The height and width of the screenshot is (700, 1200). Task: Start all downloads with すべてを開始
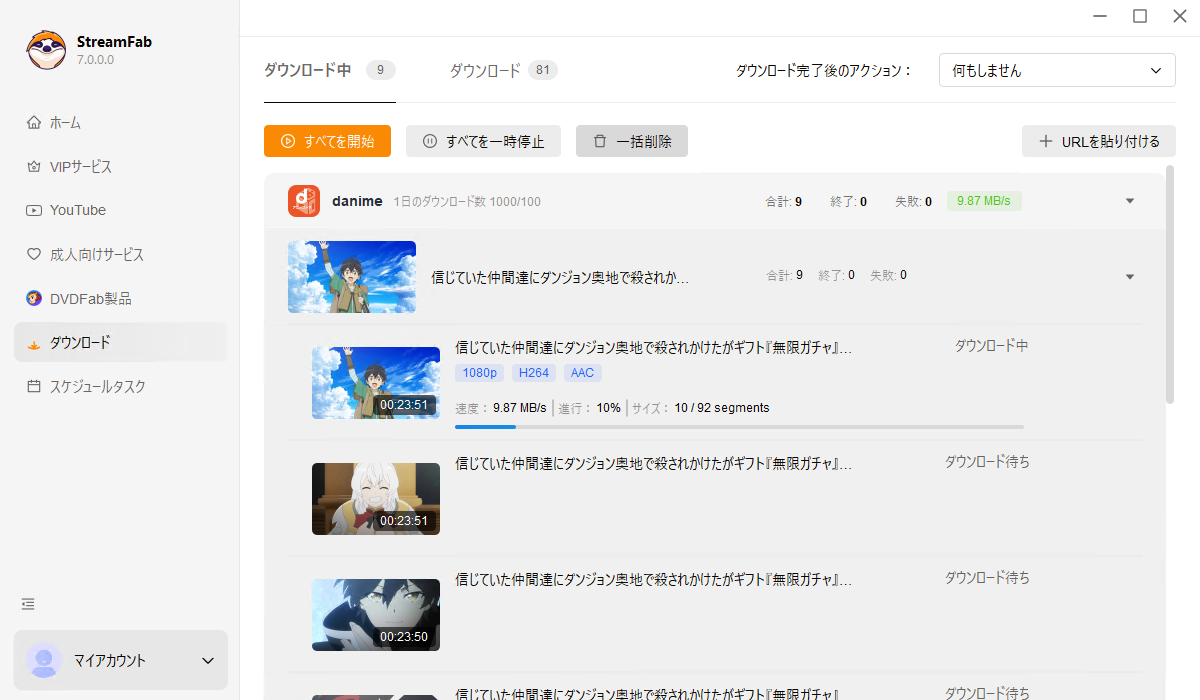tap(327, 141)
